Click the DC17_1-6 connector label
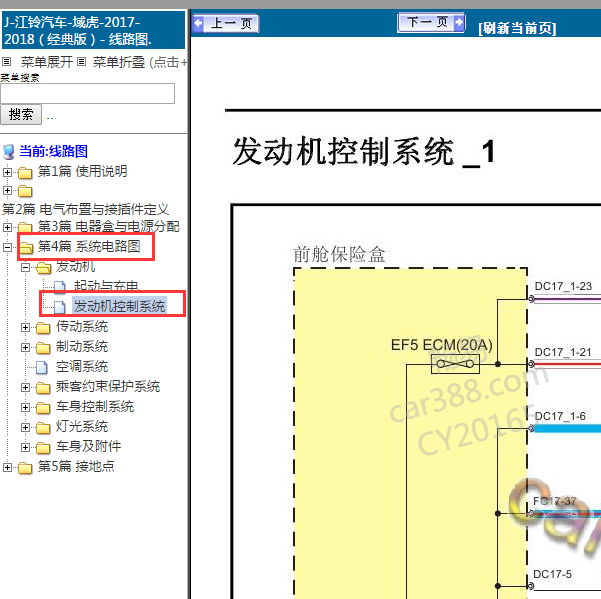This screenshot has width=601, height=599. (x=560, y=416)
